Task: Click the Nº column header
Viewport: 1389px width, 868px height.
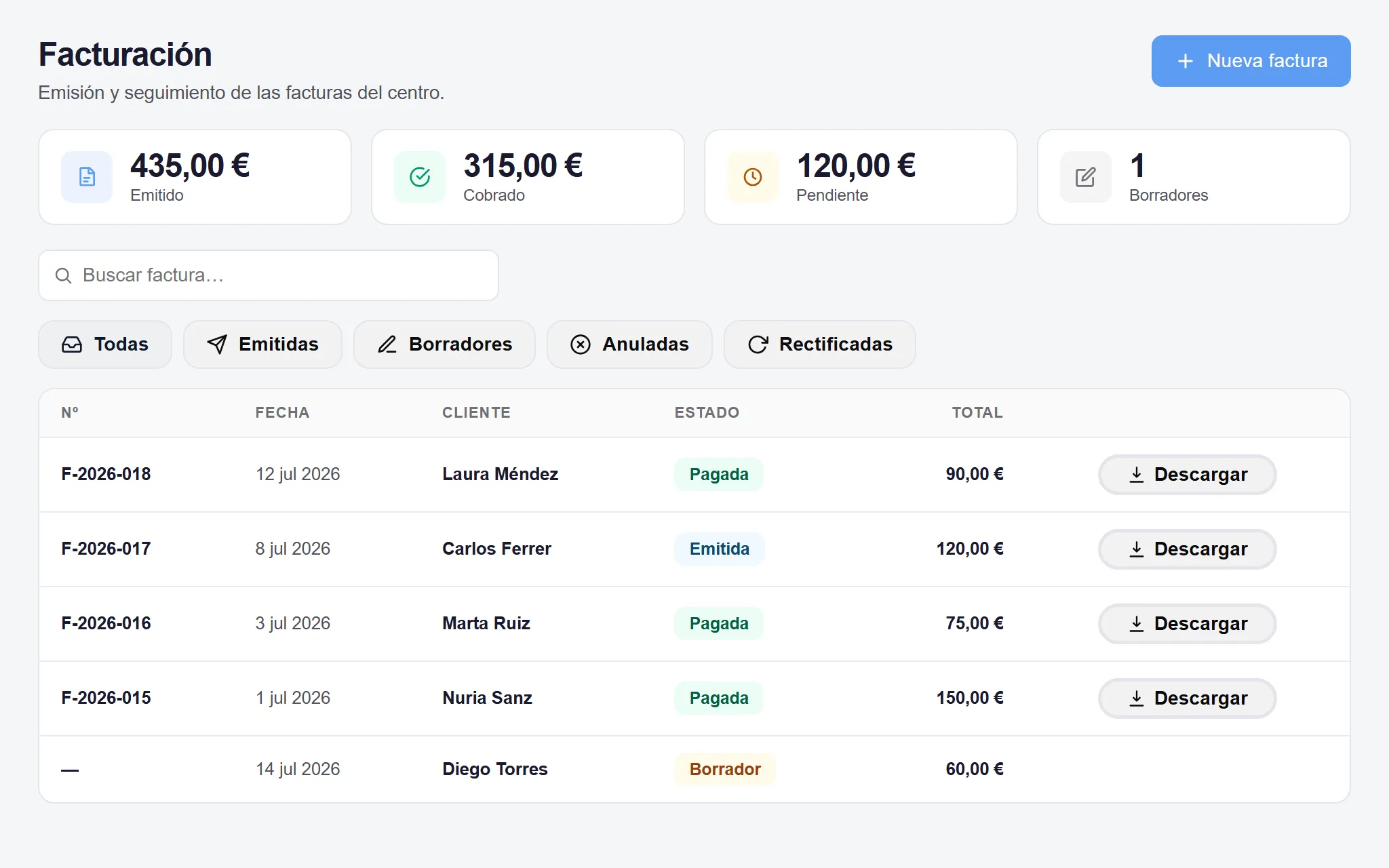Action: [x=70, y=412]
